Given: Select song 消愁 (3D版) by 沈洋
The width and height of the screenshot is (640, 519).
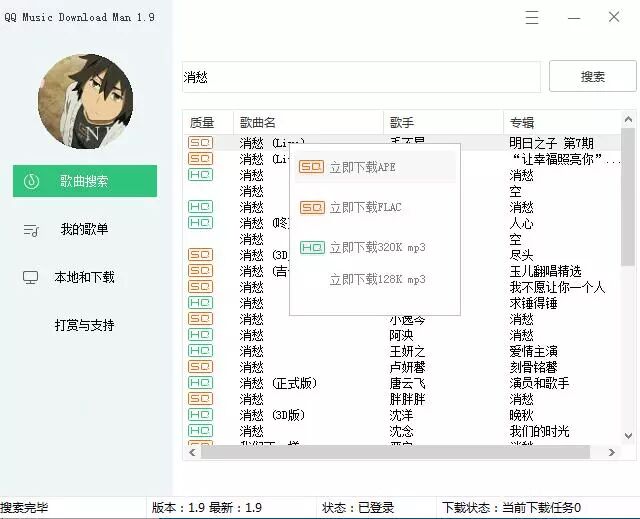Looking at the screenshot, I should point(272,415).
